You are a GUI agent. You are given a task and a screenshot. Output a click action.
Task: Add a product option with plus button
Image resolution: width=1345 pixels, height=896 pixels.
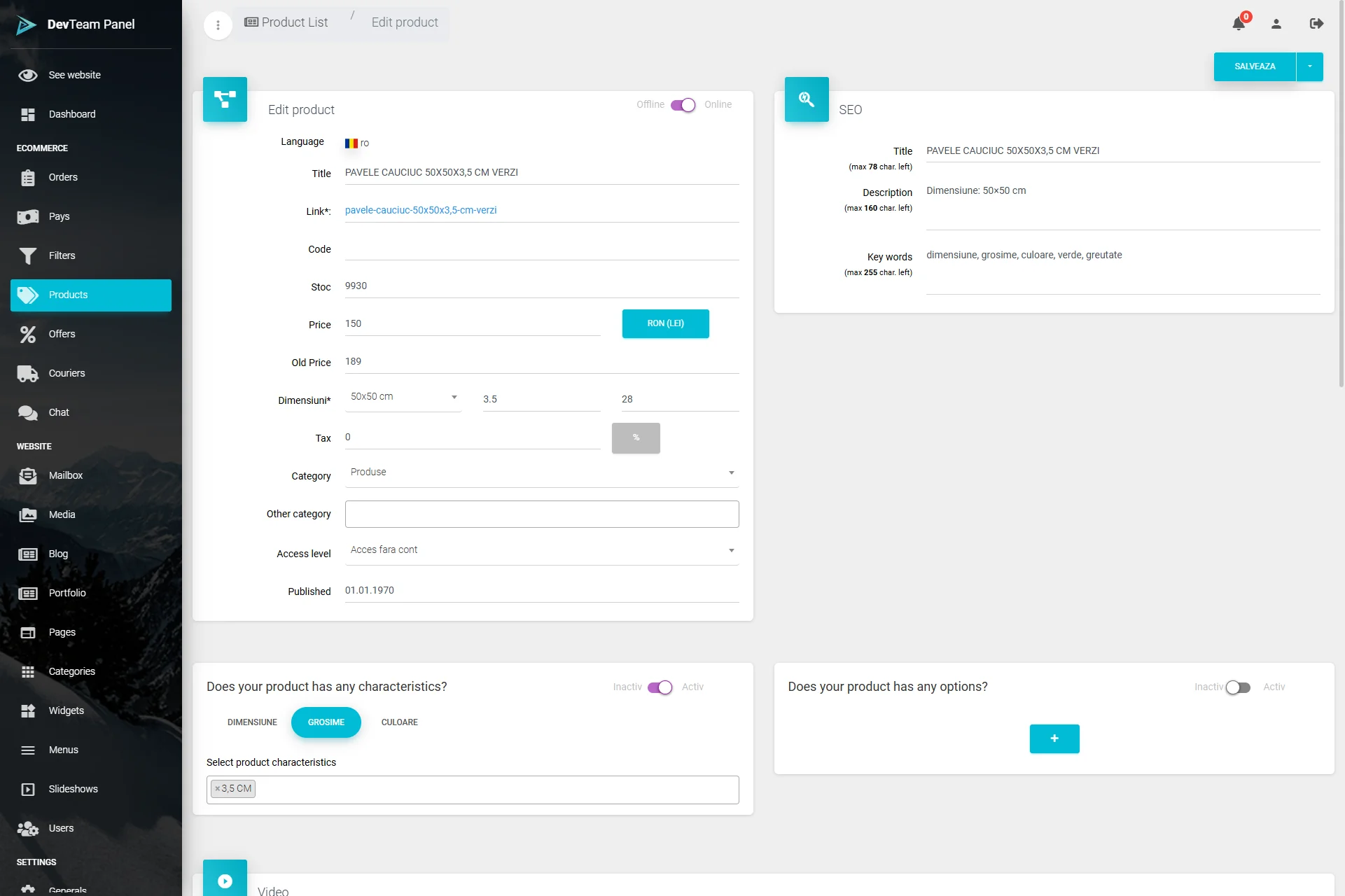click(x=1054, y=738)
